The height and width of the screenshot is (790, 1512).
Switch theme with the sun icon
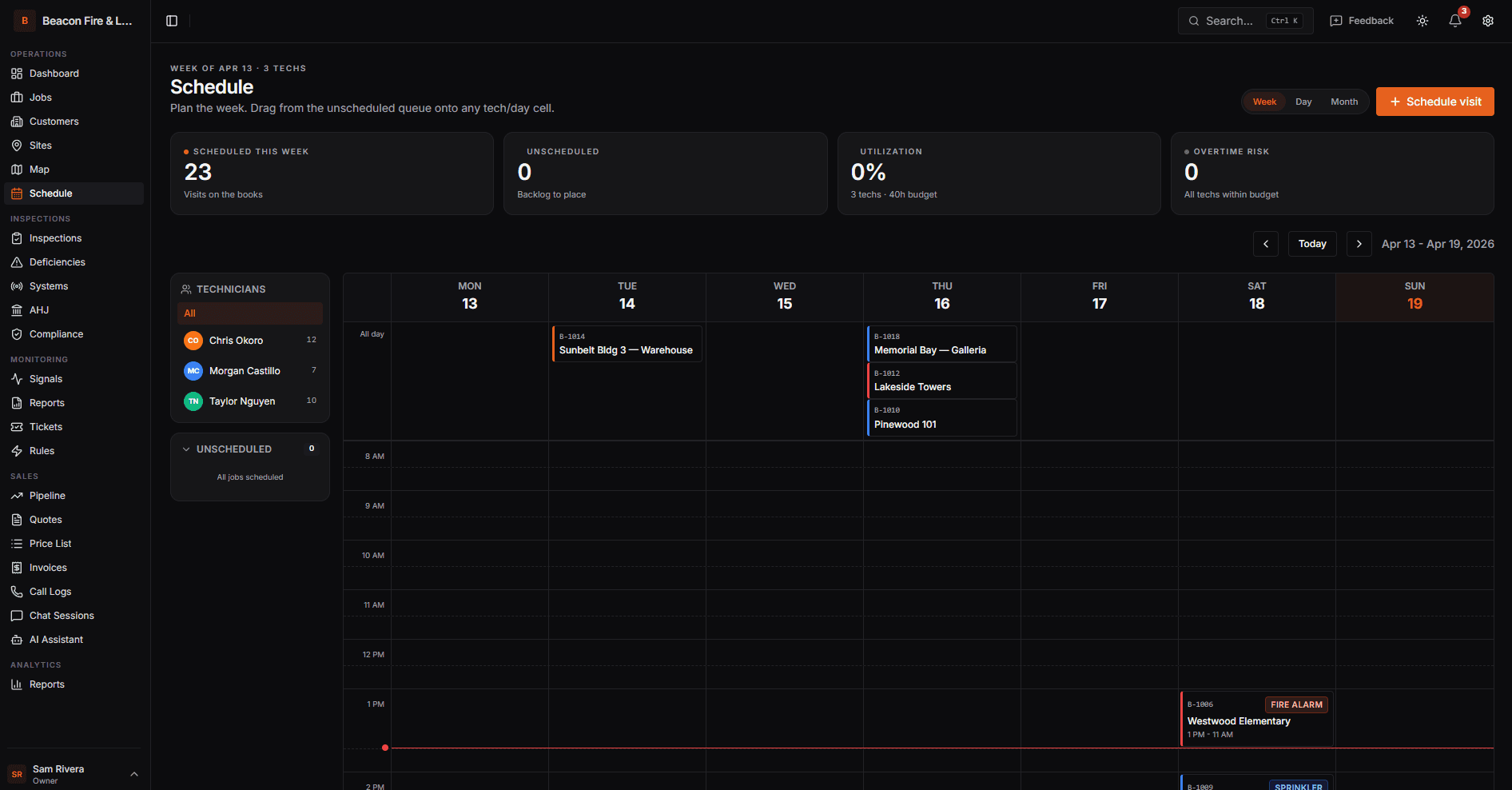pyautogui.click(x=1422, y=21)
